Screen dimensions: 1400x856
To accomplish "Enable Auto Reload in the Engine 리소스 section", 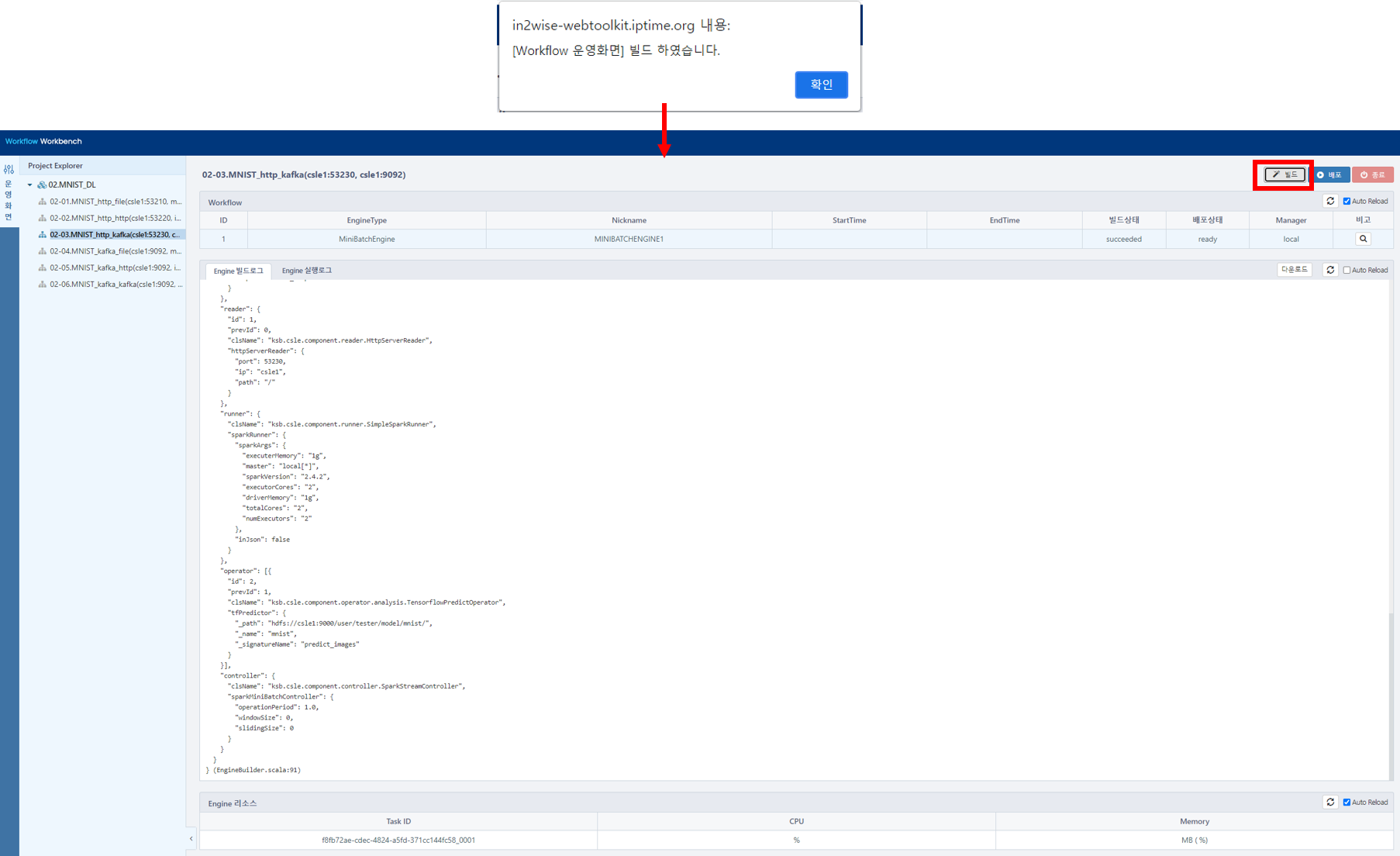I will (1347, 802).
